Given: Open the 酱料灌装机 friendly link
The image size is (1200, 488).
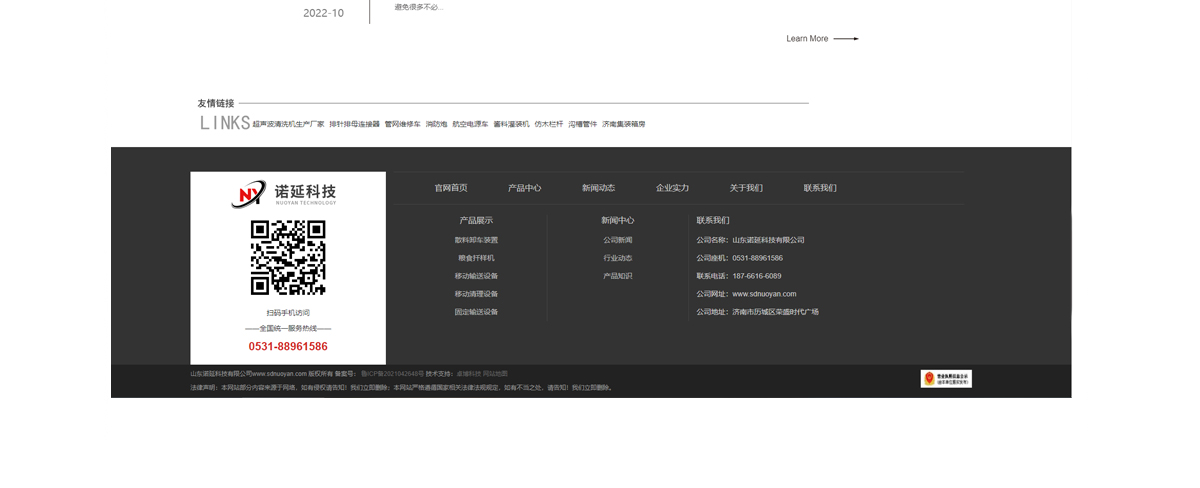Looking at the screenshot, I should coord(511,125).
